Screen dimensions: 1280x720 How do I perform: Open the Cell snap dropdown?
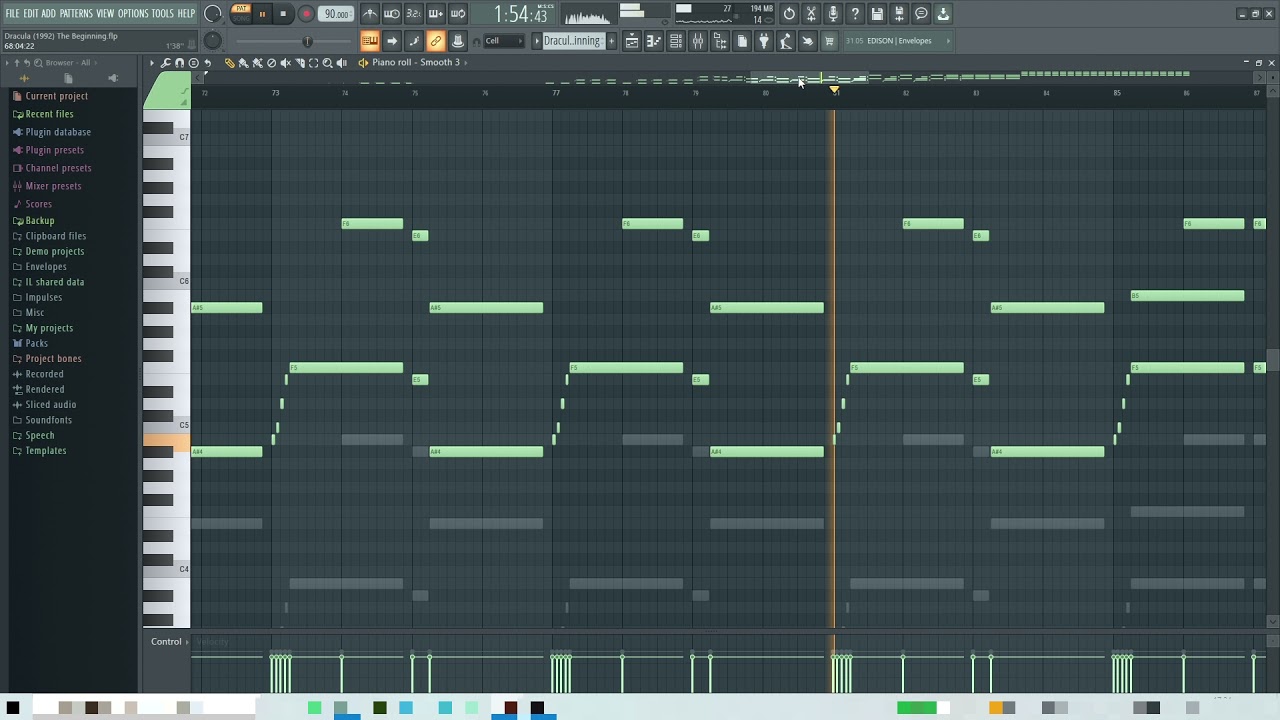[503, 41]
